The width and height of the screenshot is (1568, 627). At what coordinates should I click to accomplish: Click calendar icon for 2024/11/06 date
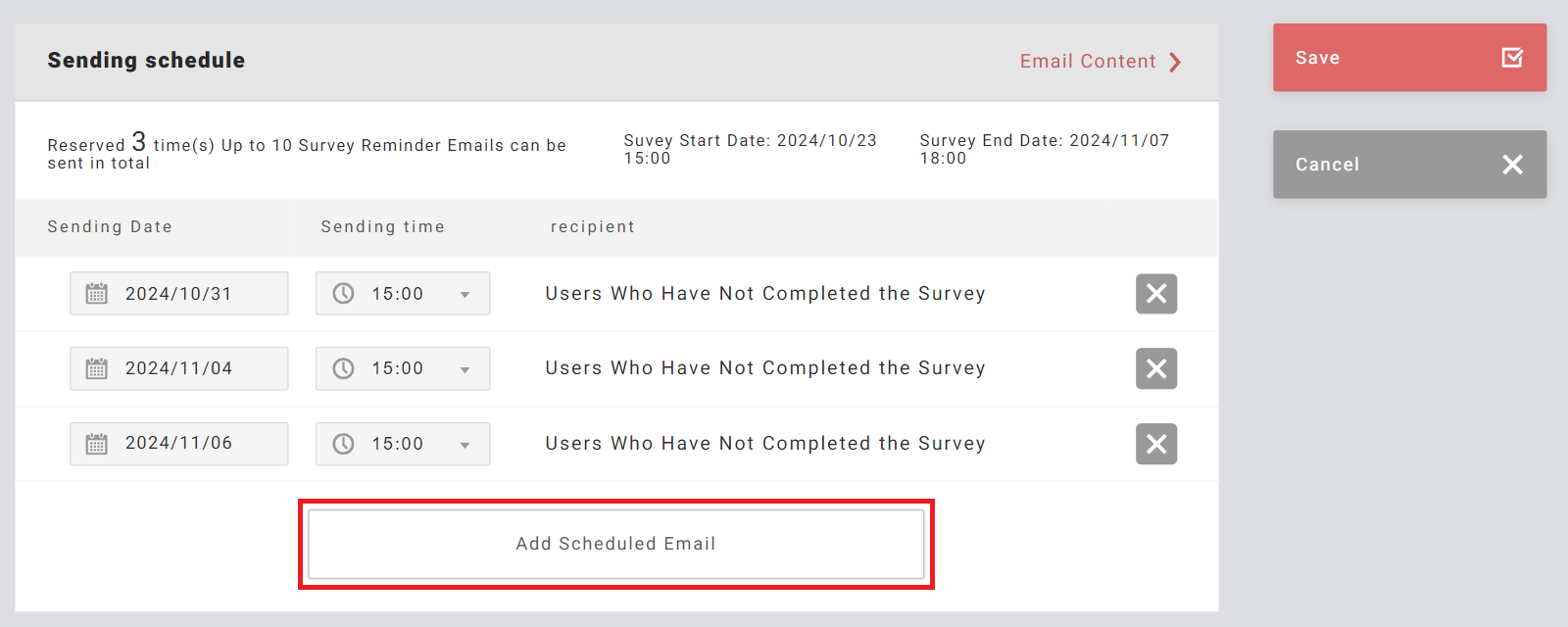(96, 444)
